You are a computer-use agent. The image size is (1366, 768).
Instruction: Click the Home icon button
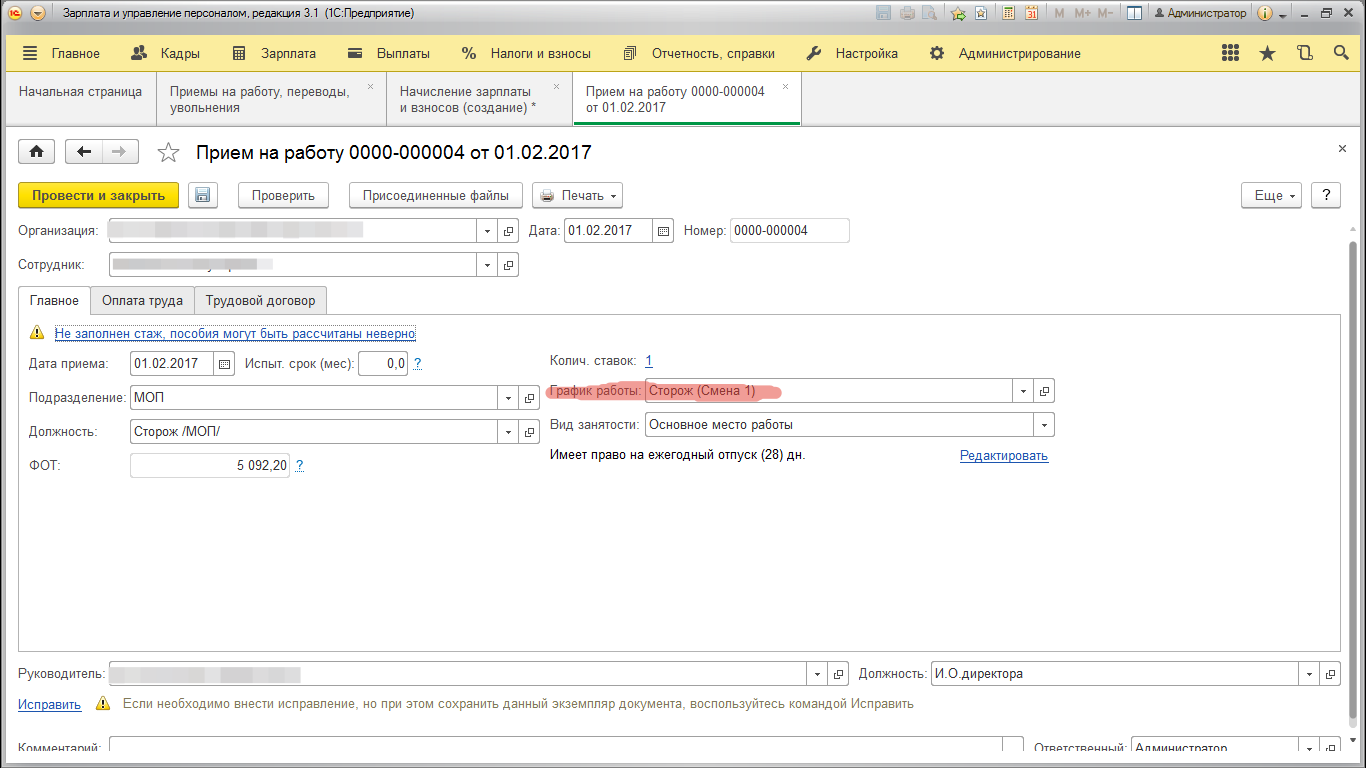coord(37,151)
